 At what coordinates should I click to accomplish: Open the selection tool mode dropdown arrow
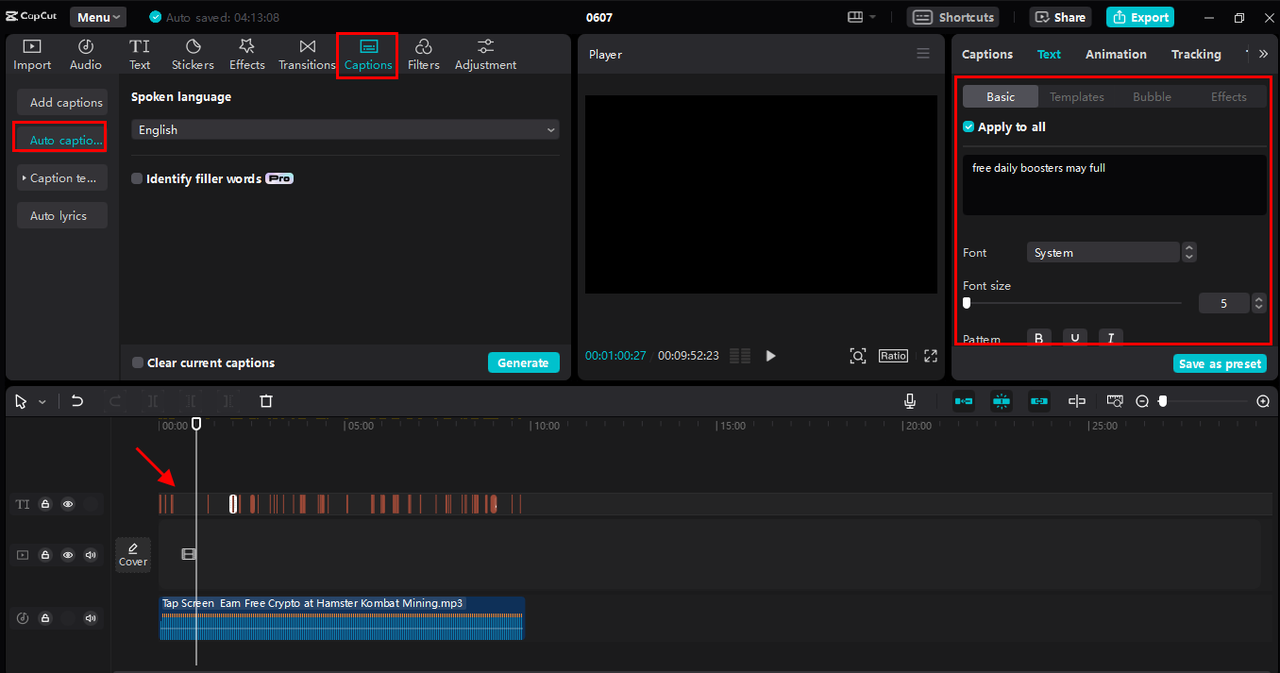pos(42,401)
